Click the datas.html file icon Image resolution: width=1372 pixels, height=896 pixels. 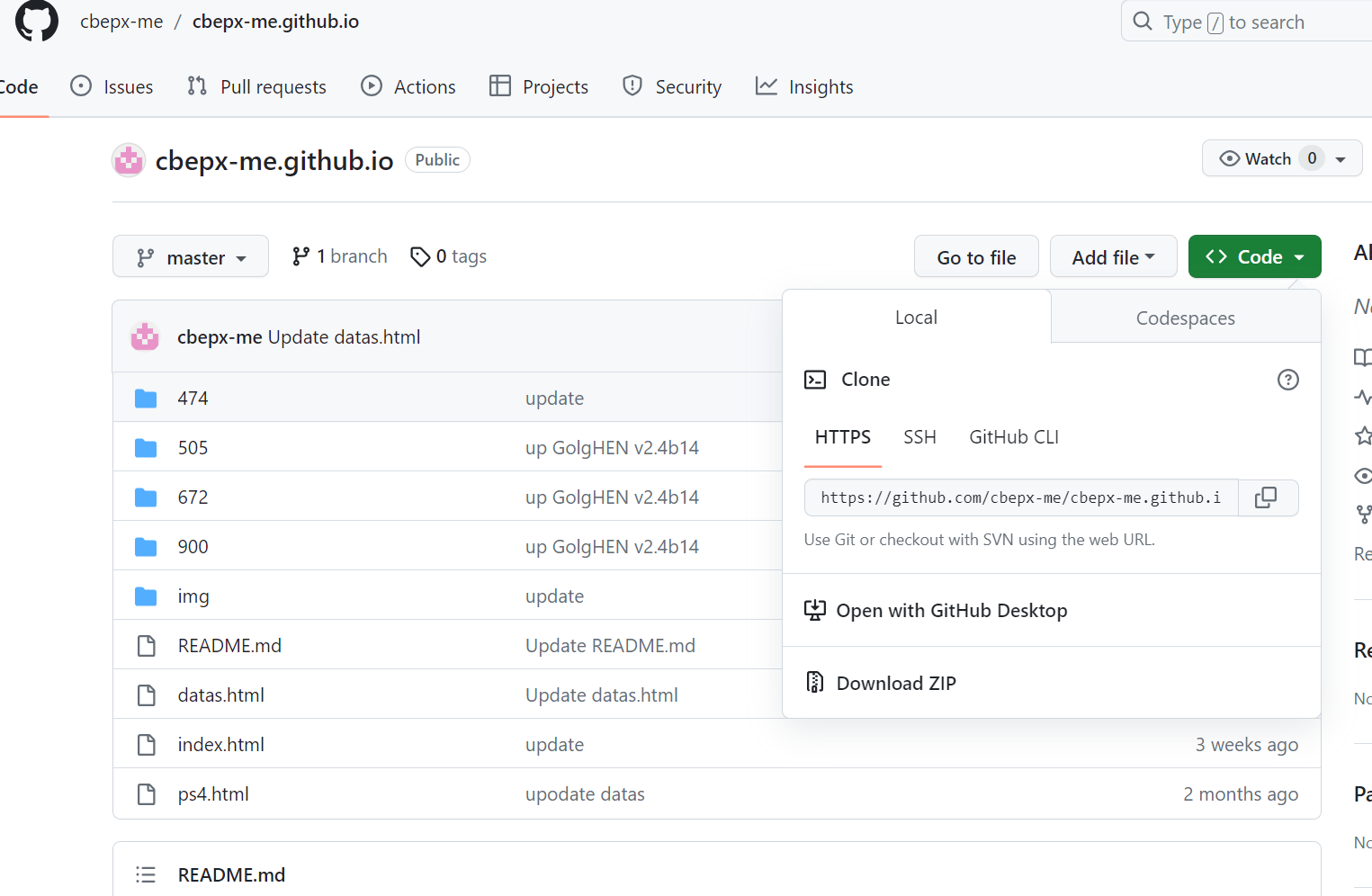coord(146,695)
